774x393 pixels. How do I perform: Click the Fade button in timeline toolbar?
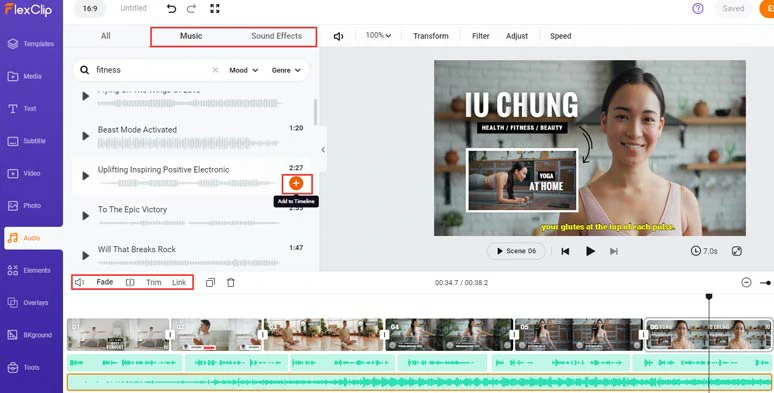click(x=105, y=282)
